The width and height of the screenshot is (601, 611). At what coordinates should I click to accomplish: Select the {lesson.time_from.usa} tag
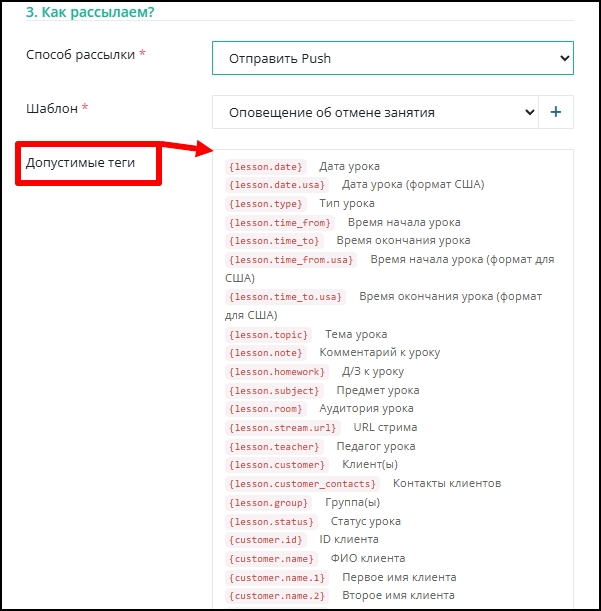[x=291, y=260]
